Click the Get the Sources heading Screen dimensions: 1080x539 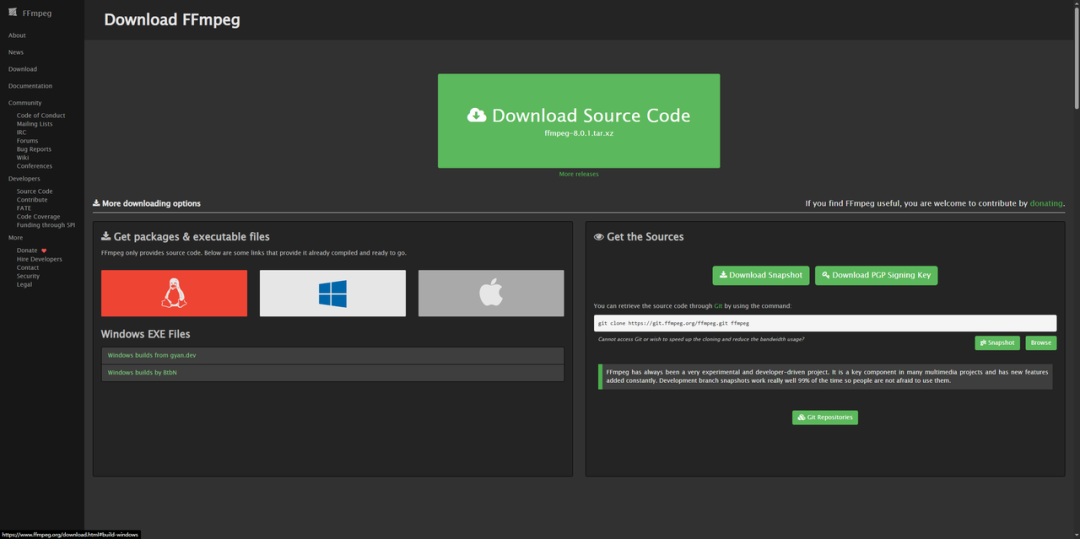pos(638,237)
